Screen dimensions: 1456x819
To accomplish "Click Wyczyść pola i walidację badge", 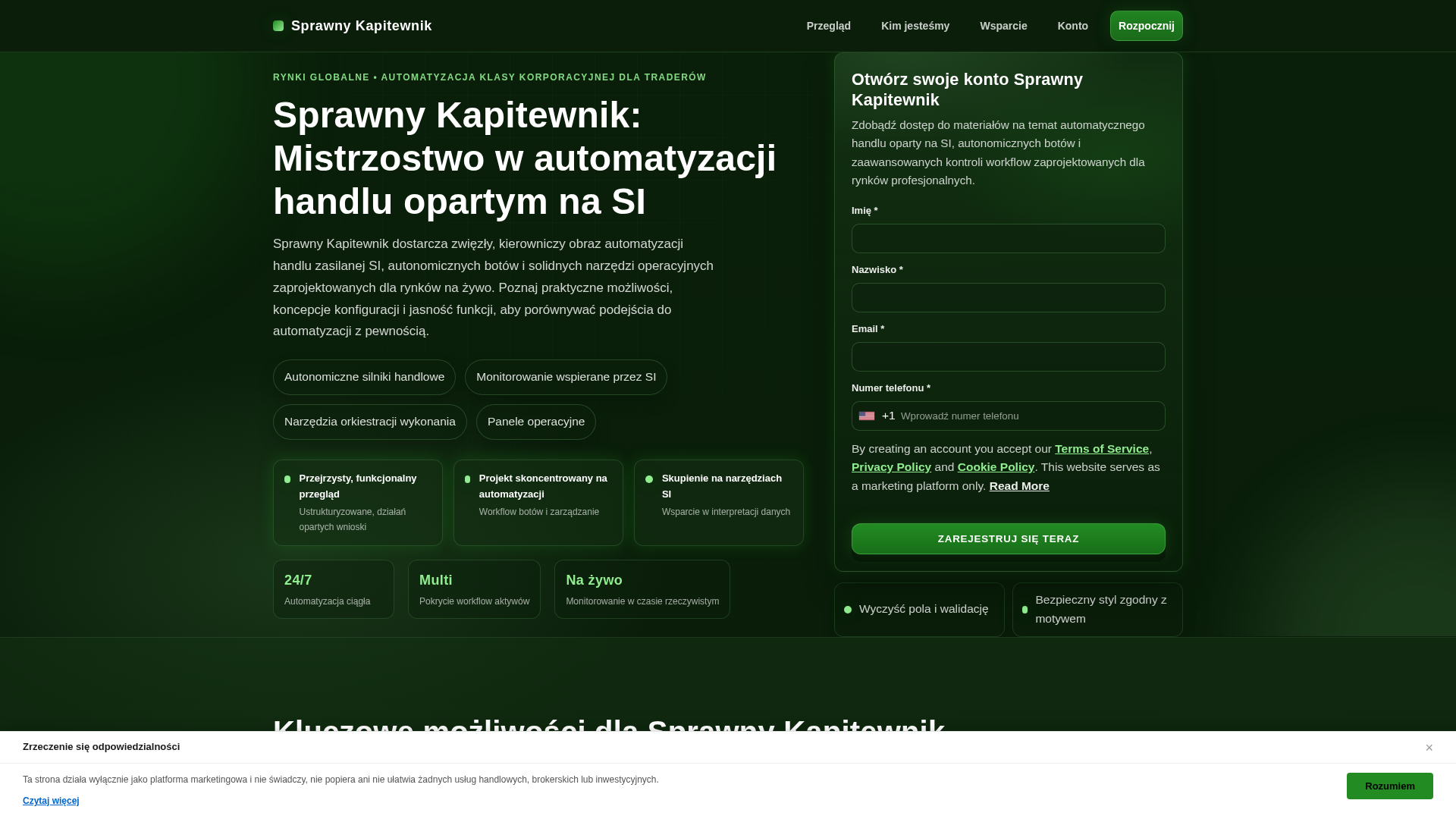I will pos(919,610).
